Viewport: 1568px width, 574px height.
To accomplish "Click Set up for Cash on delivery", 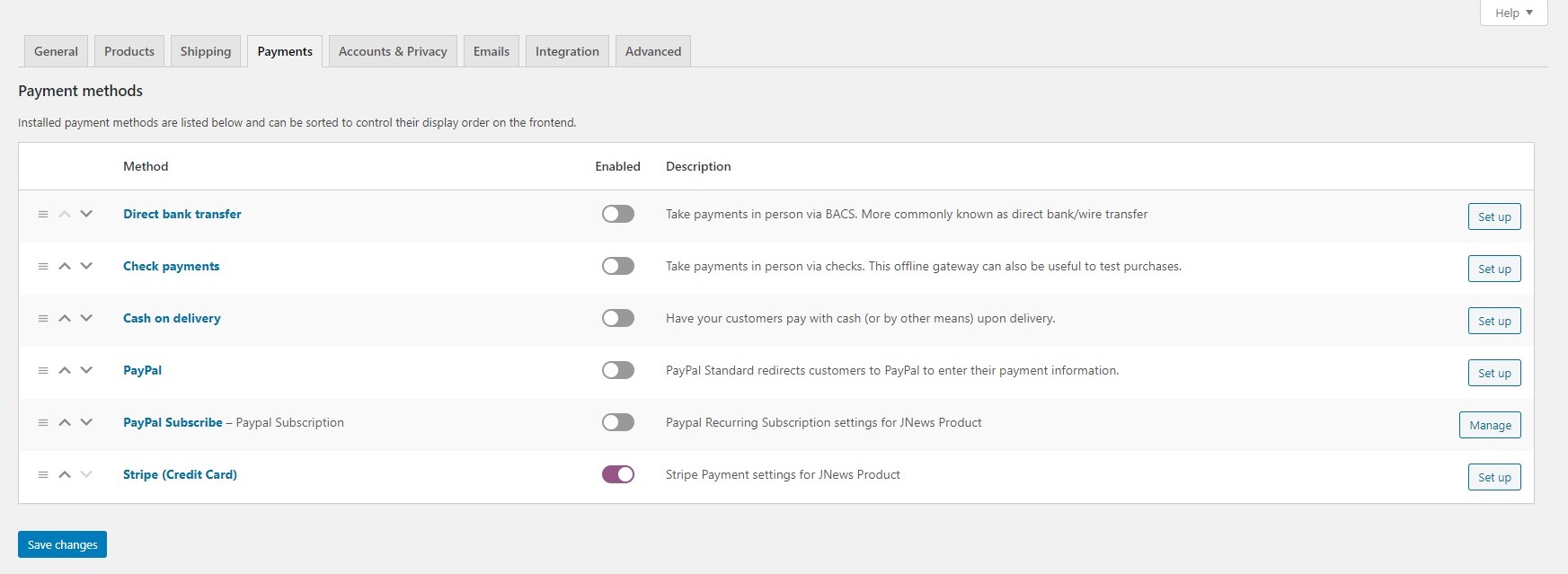I will coord(1493,321).
